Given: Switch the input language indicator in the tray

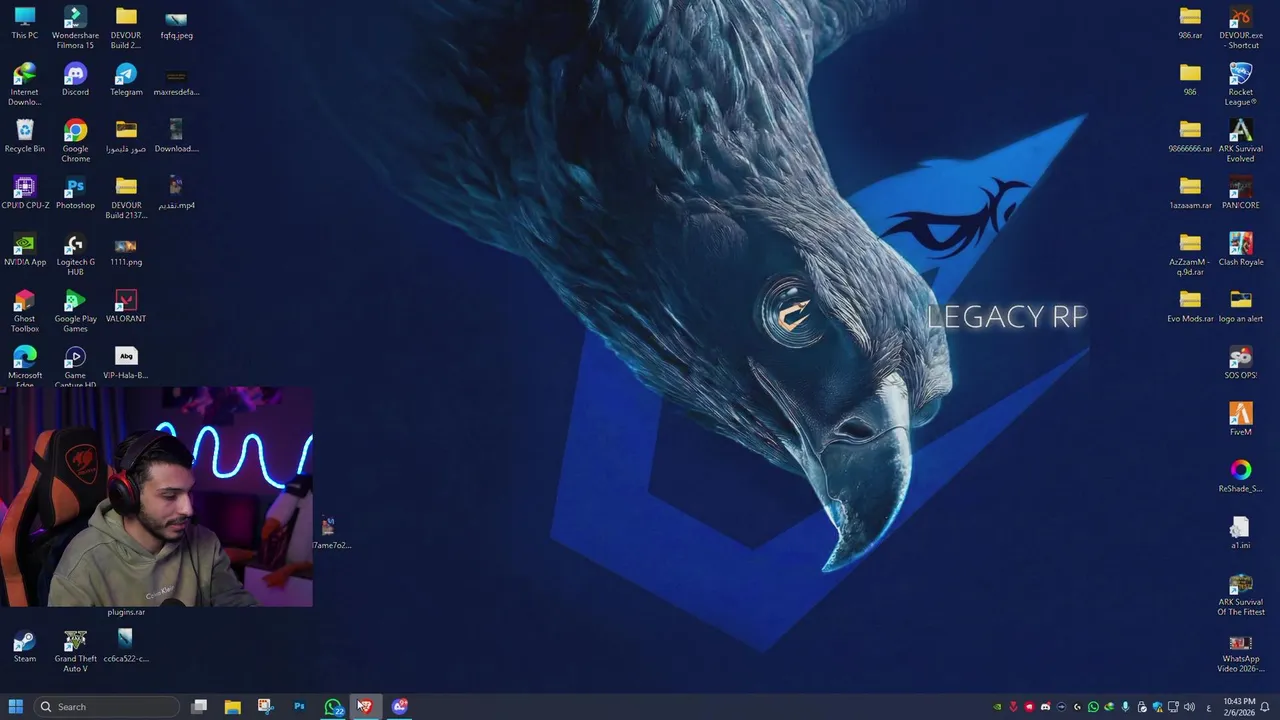Looking at the screenshot, I should (x=1209, y=707).
